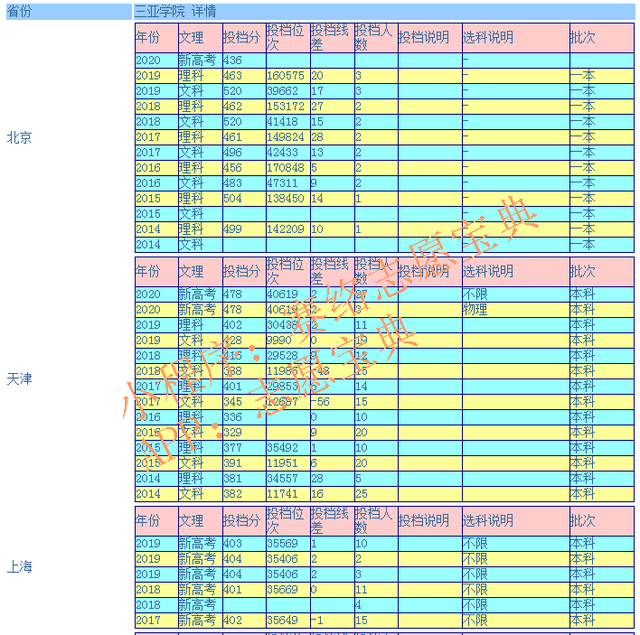Click the -1 line difference in Shanghai table
Image resolution: width=640 pixels, height=635 pixels.
332,620
